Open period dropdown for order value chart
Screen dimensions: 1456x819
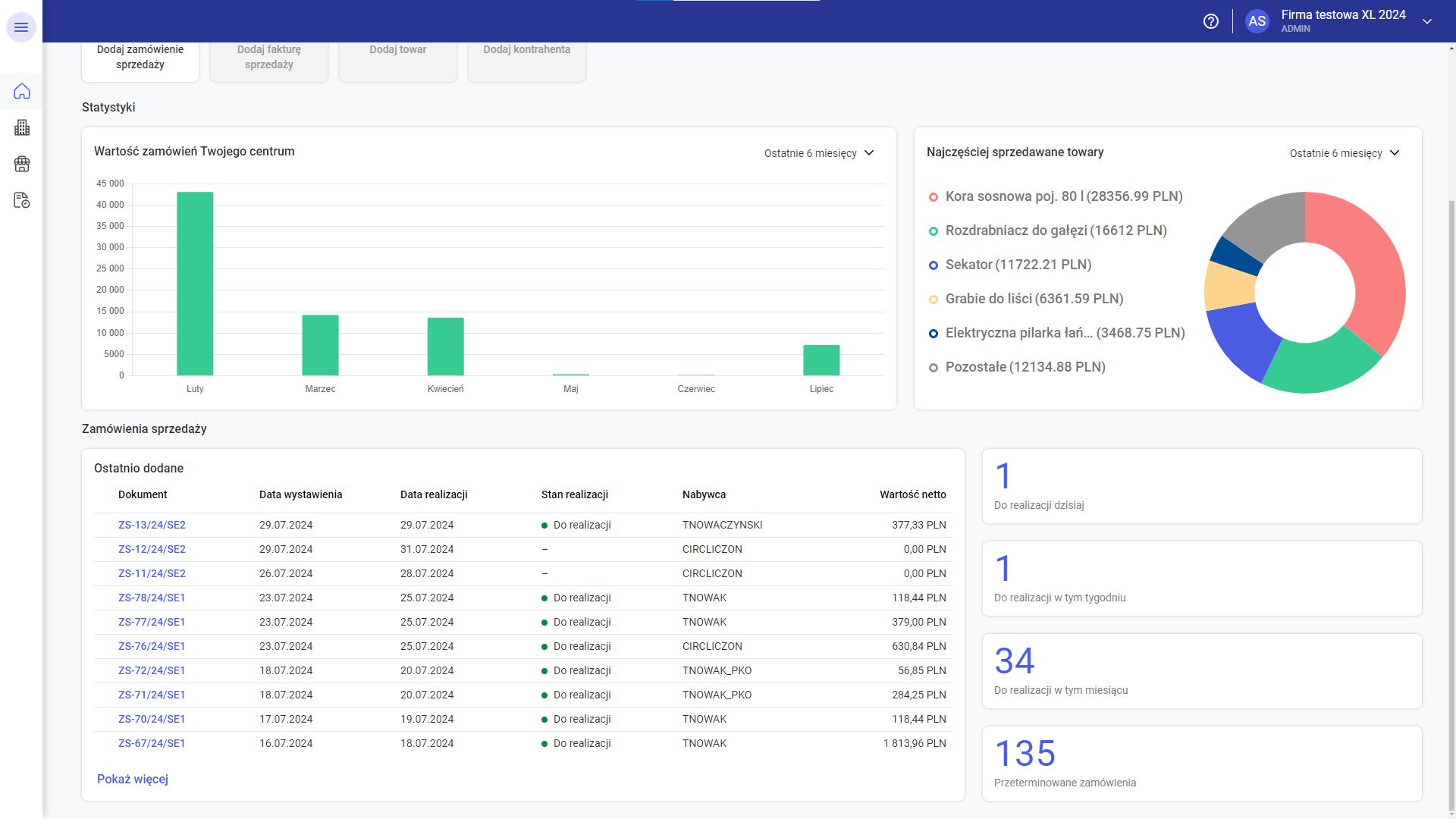pos(819,153)
